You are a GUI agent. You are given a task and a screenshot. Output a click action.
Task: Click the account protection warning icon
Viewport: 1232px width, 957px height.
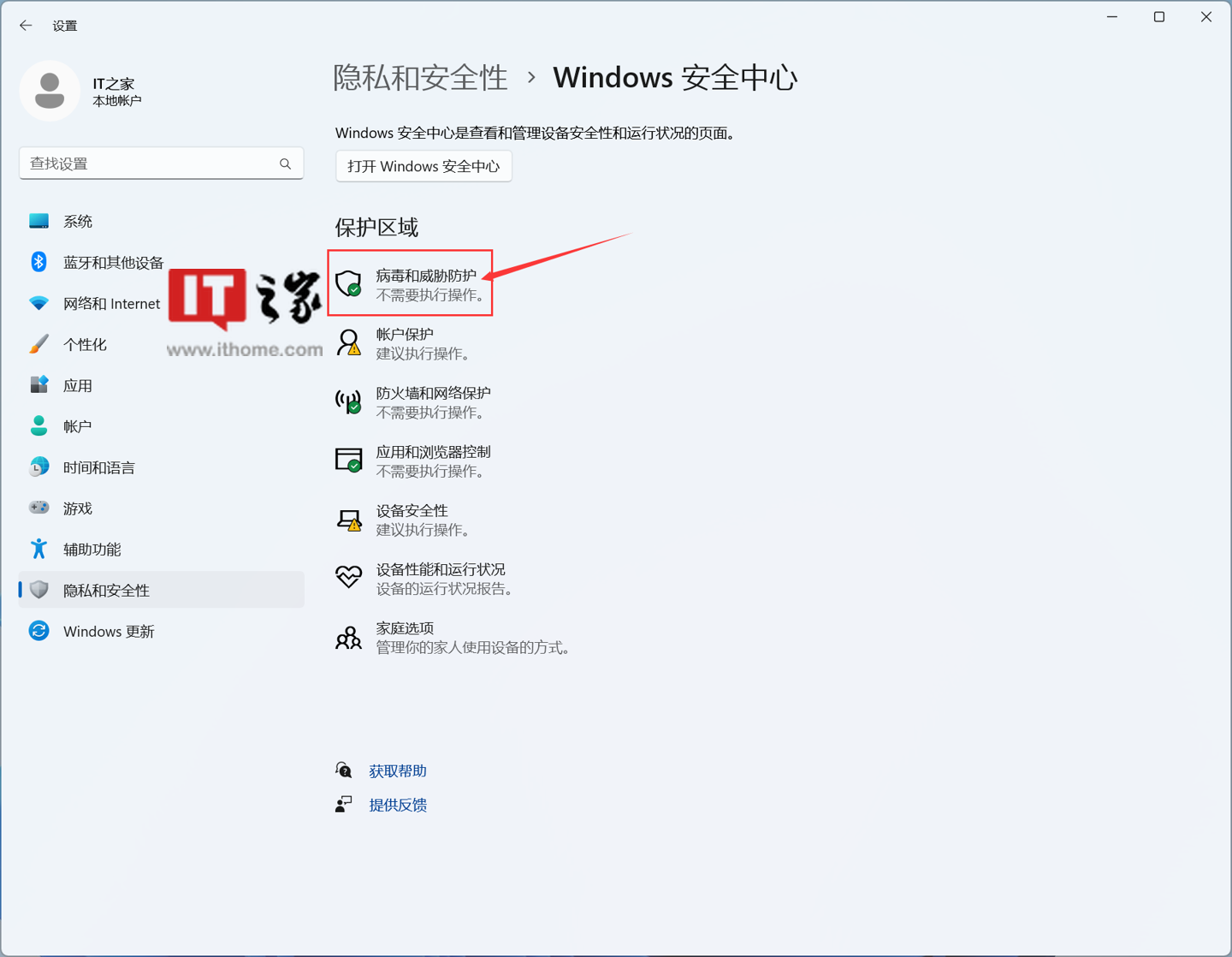point(348,342)
